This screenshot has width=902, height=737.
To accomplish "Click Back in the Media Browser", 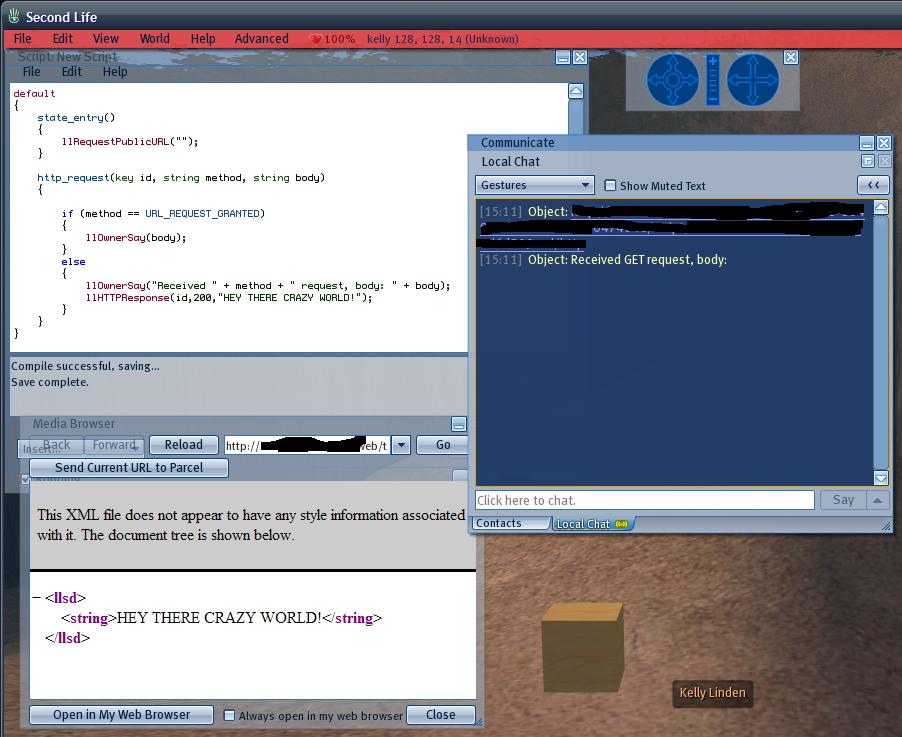I will [56, 445].
